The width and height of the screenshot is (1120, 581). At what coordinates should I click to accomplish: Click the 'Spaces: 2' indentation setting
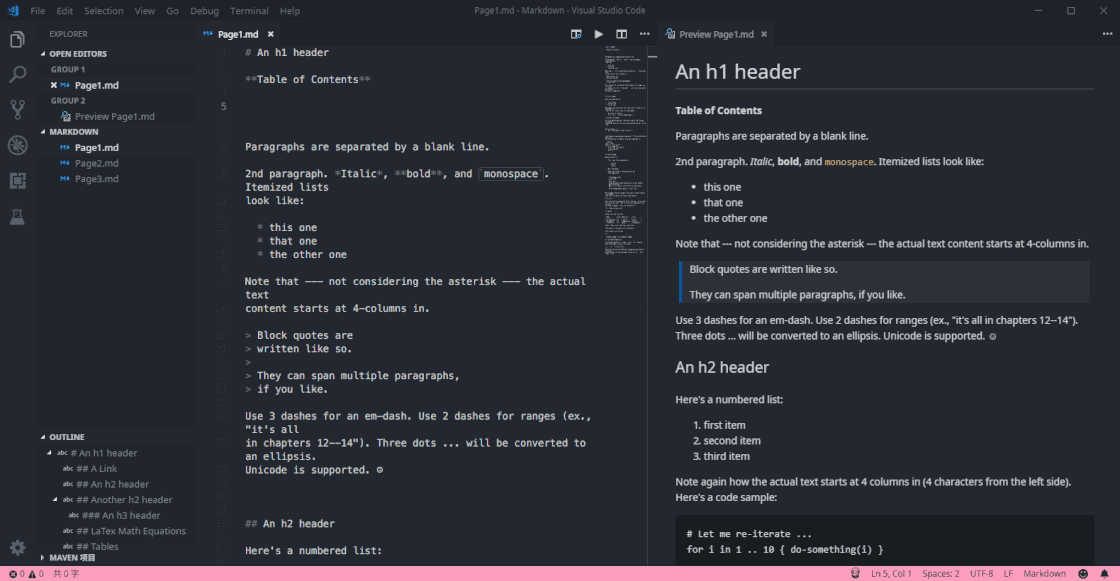pos(940,574)
